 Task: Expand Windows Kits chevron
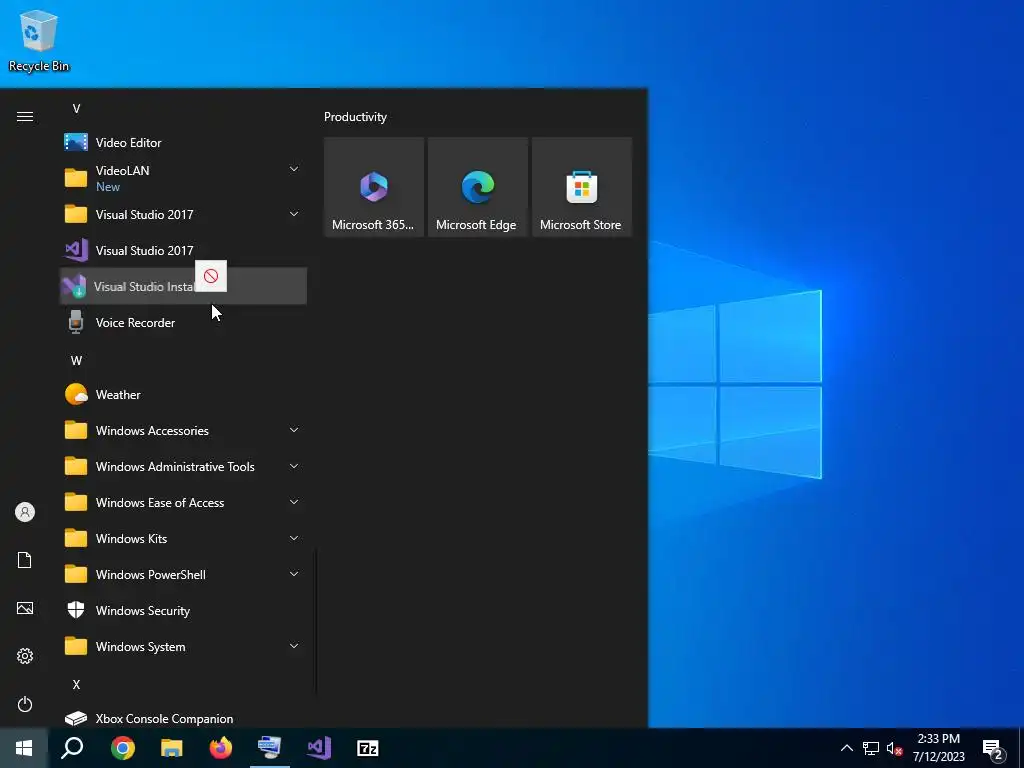(294, 538)
